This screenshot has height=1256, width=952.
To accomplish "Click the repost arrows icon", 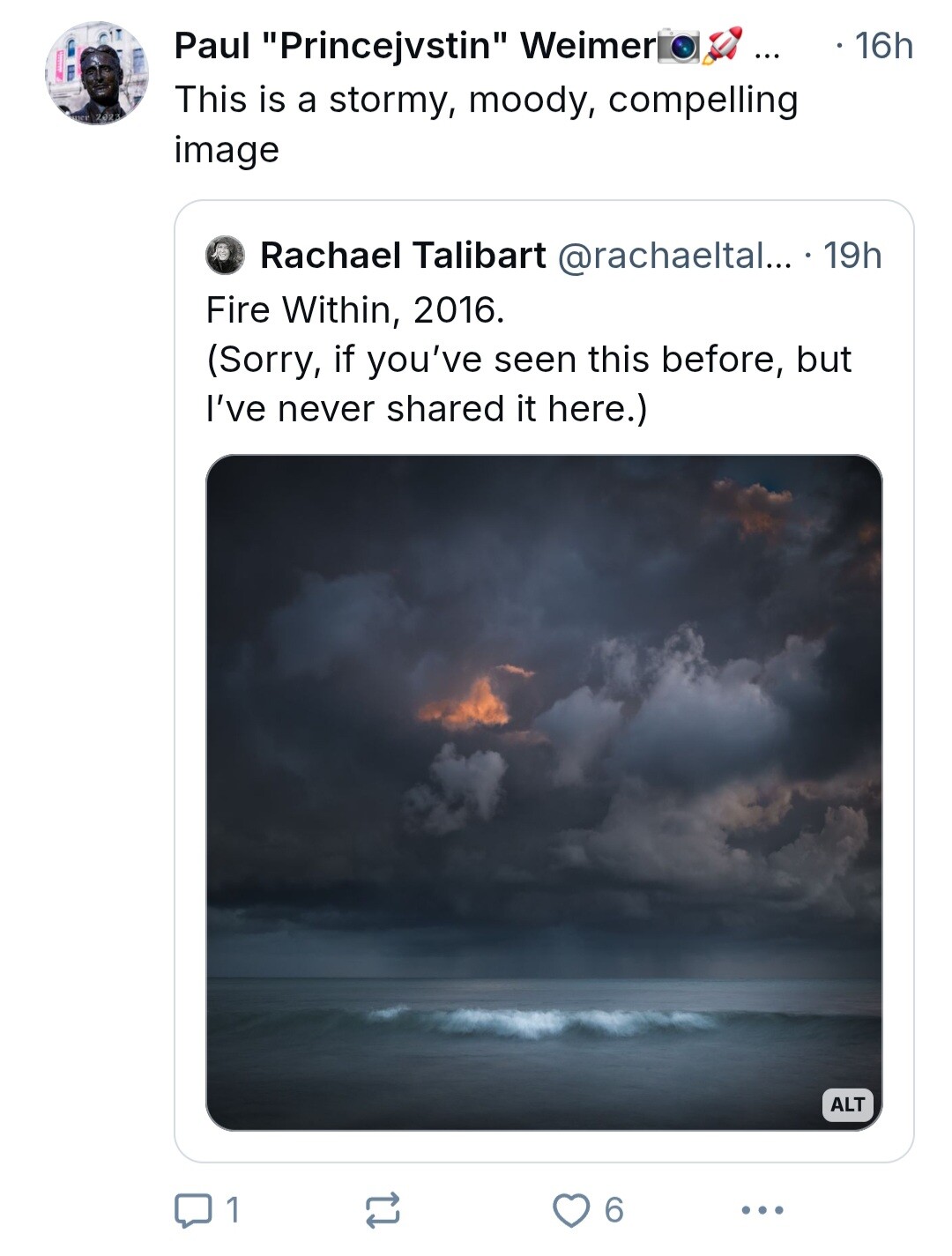I will (383, 1210).
